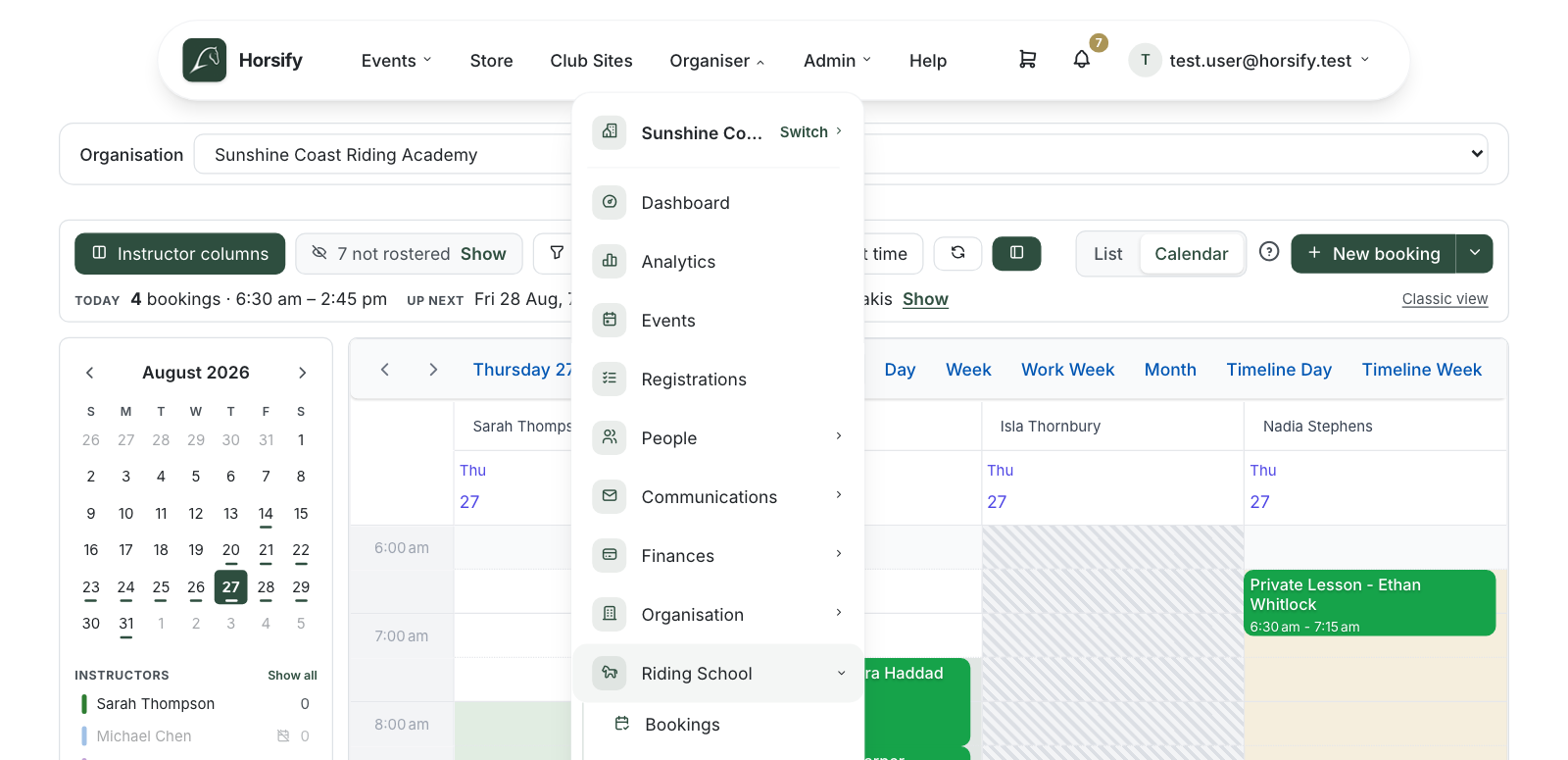This screenshot has height=760, width=1568.
Task: Click the user avatar T
Action: tap(1145, 60)
